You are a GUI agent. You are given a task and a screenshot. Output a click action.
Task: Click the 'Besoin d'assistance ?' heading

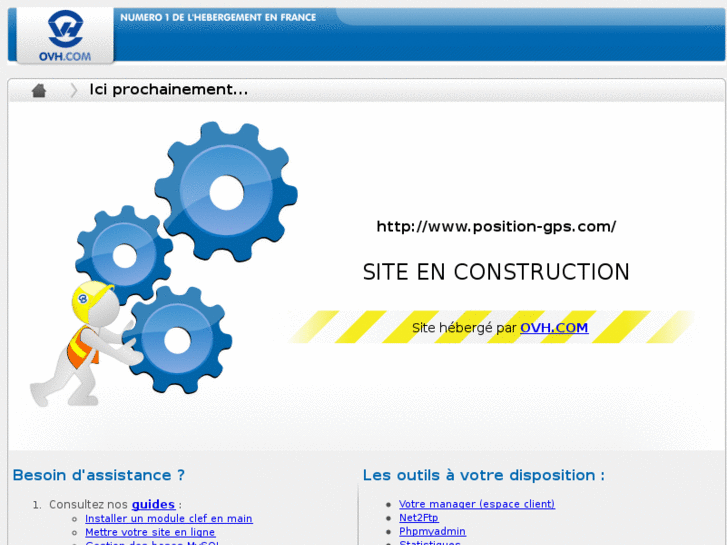(99, 475)
